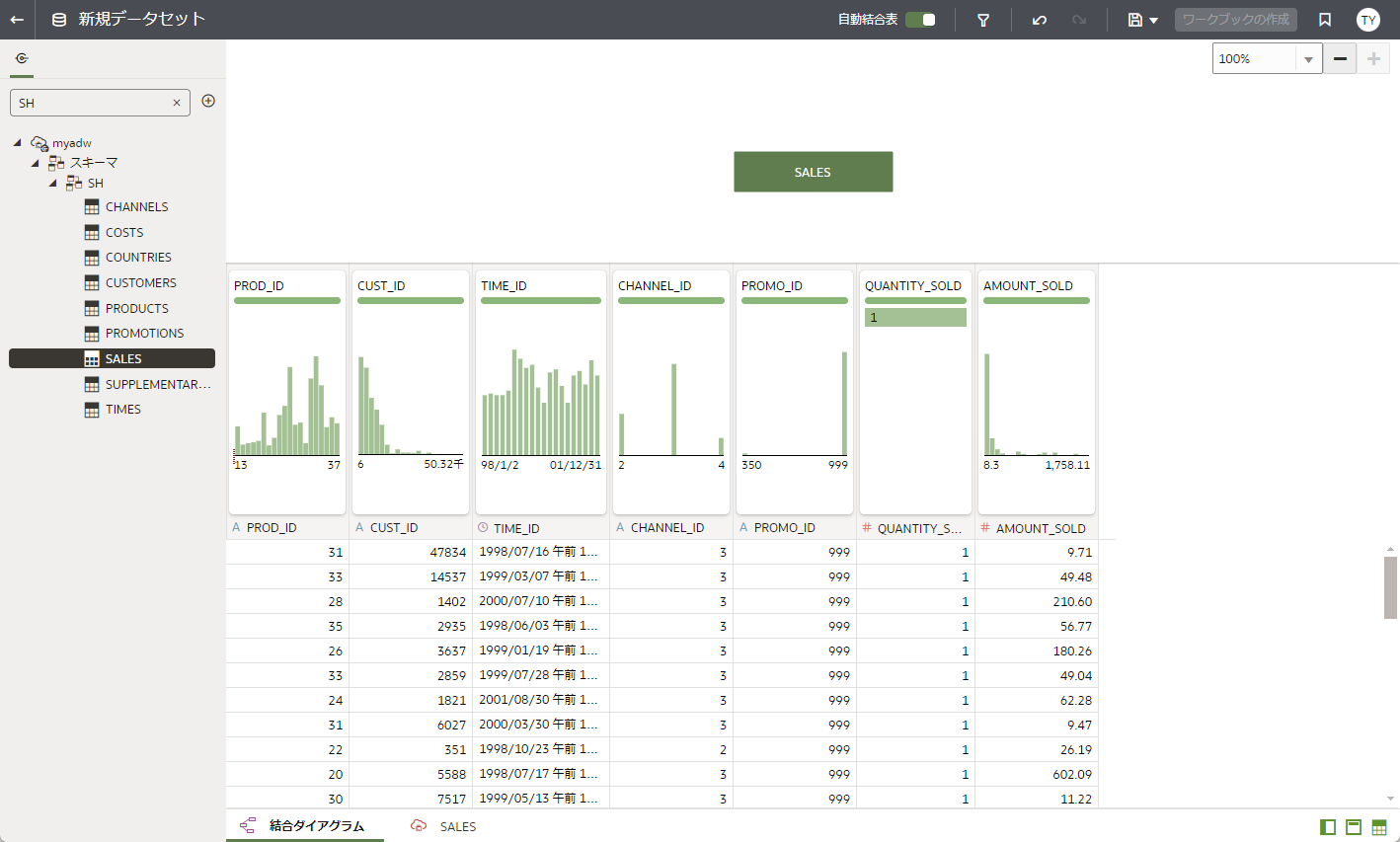
Task: Click the cell with value 602.09
Action: (x=1037, y=775)
